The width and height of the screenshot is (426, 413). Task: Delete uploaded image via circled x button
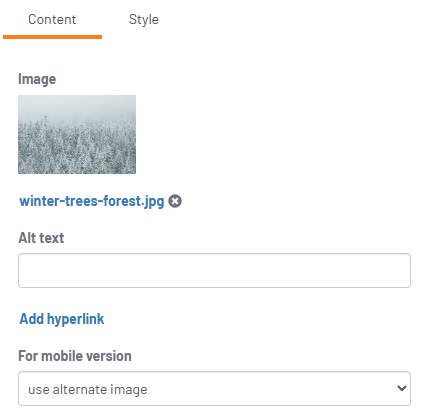click(x=175, y=201)
